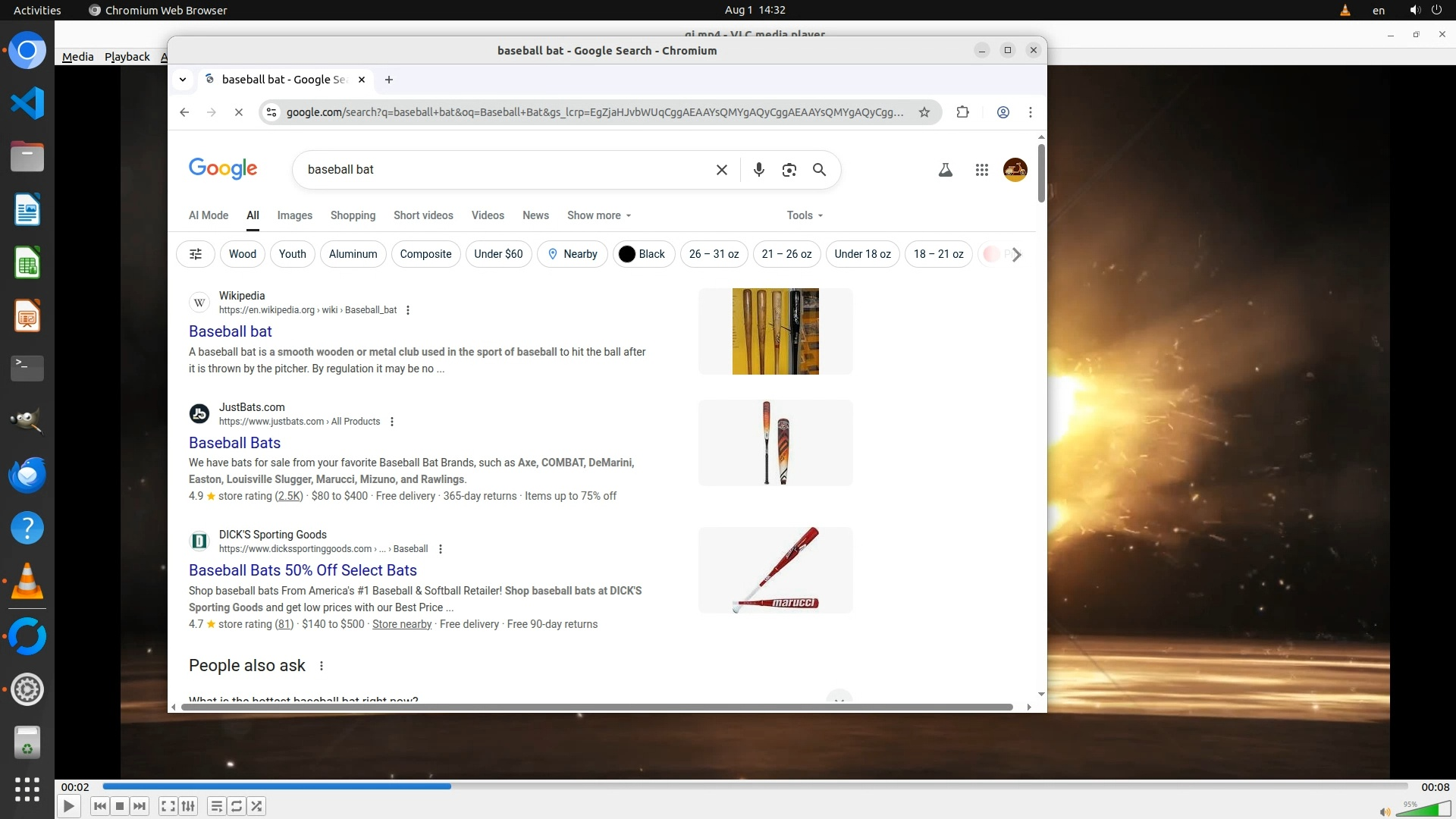This screenshot has width=1456, height=819.
Task: Toggle VLC random shuffle mode
Action: click(257, 806)
